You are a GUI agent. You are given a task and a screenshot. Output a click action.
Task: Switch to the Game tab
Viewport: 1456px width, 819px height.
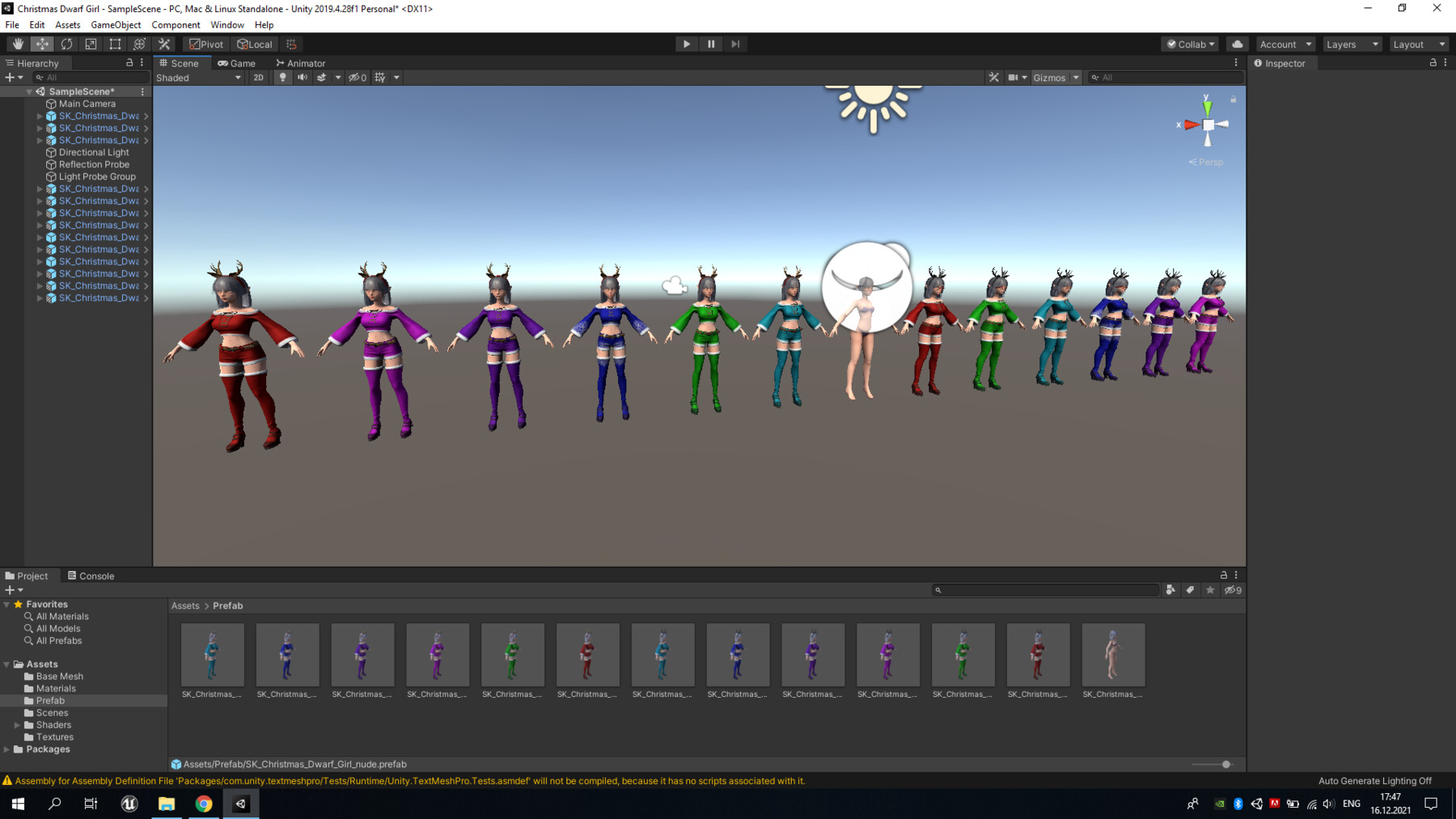[239, 63]
